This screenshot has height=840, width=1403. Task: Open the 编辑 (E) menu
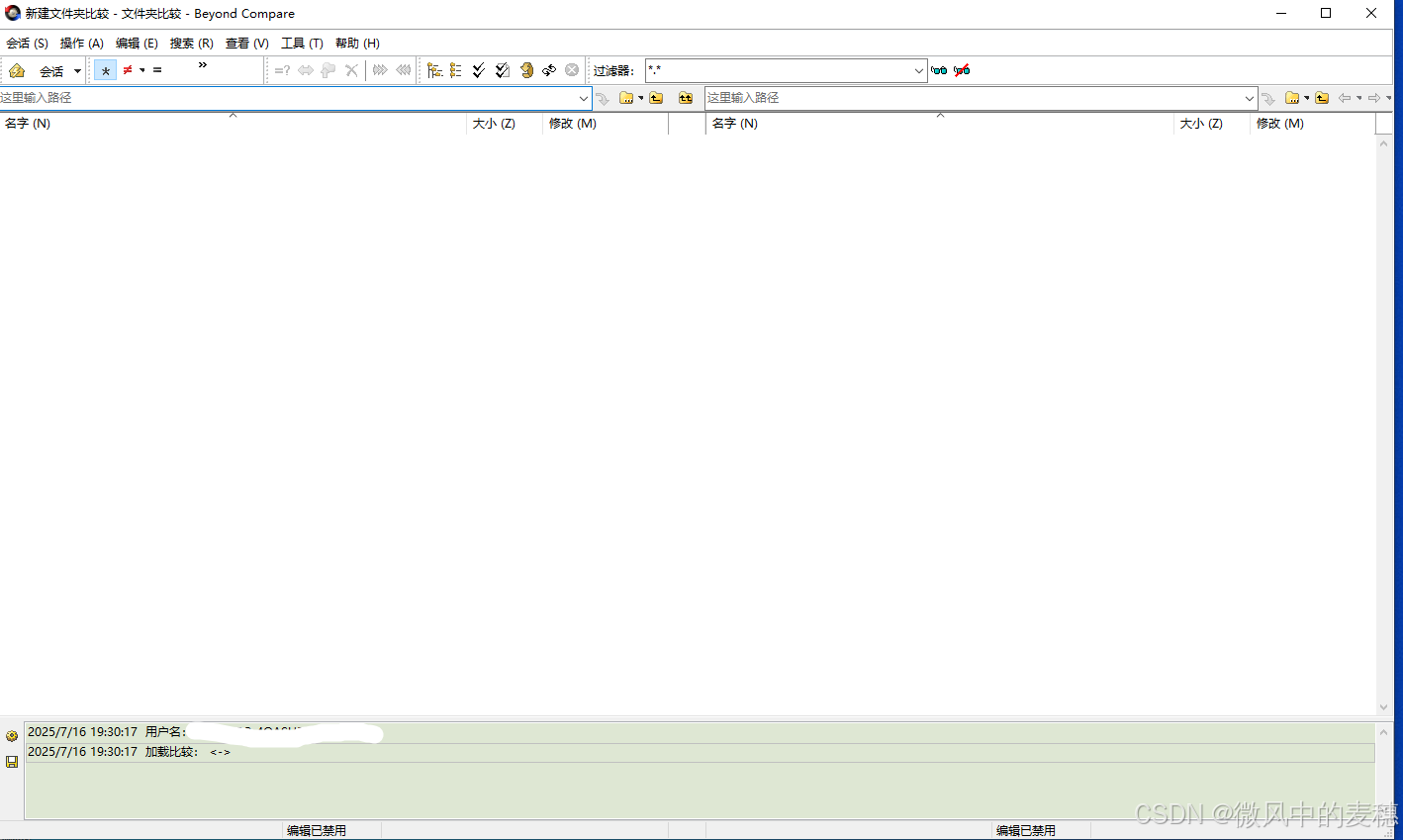pos(137,44)
